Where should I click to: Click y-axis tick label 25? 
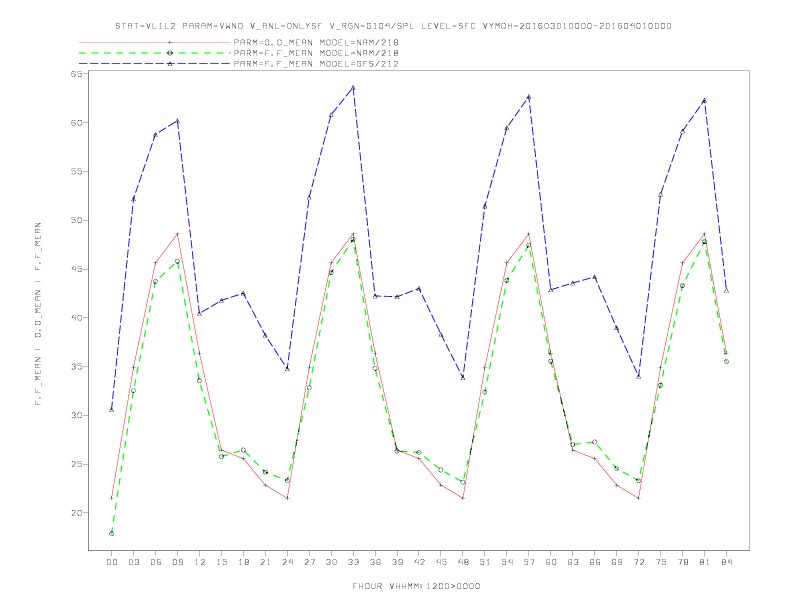76,464
